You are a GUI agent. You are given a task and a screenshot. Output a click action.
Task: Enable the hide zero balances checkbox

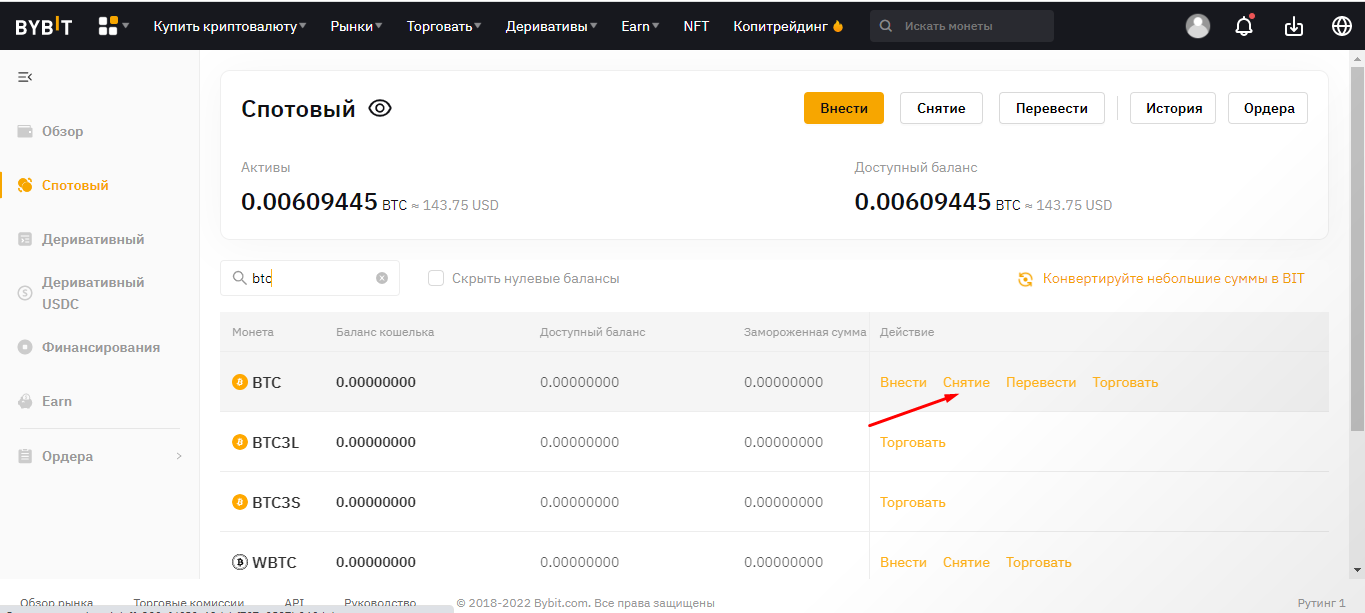coord(436,278)
